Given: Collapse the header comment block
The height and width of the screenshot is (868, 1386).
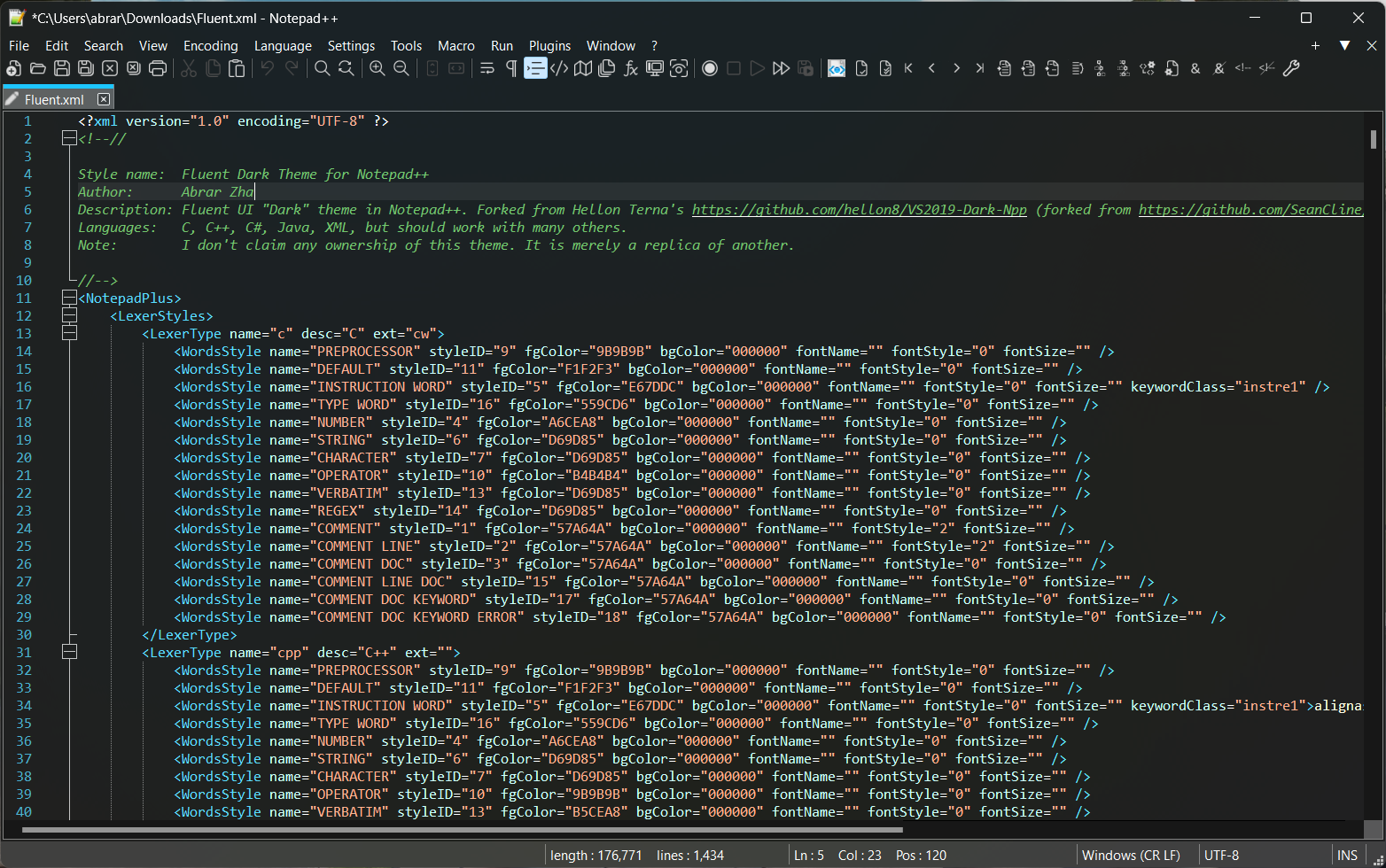Looking at the screenshot, I should [69, 138].
